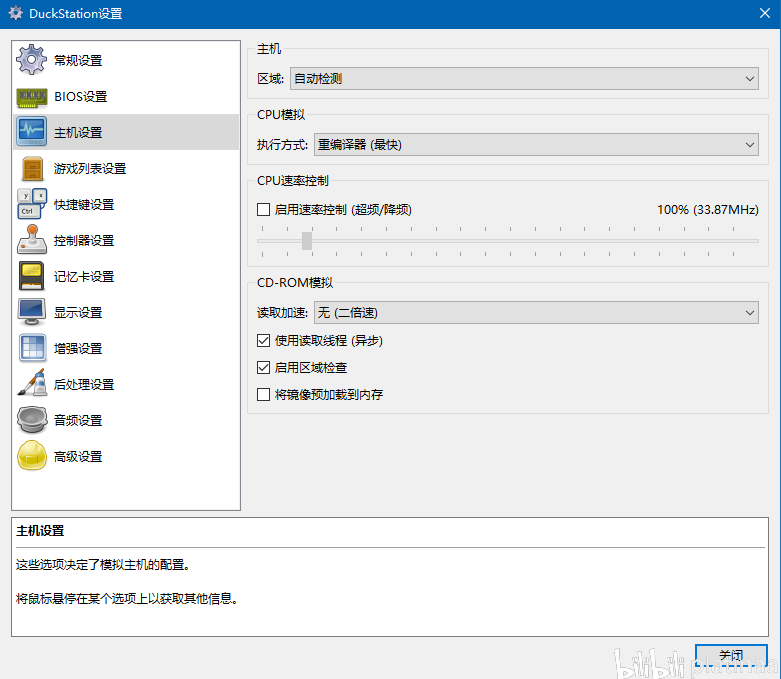Click the gear icon for 常规设置
This screenshot has height=679, width=781.
tap(31, 60)
